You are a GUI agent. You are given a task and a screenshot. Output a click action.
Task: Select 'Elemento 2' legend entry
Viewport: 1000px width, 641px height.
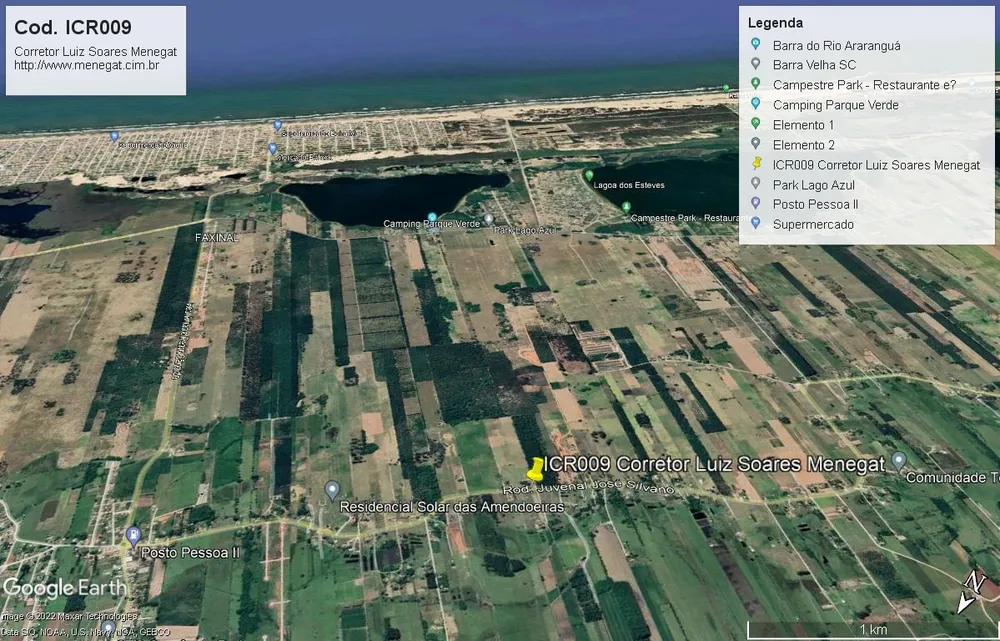tap(804, 145)
